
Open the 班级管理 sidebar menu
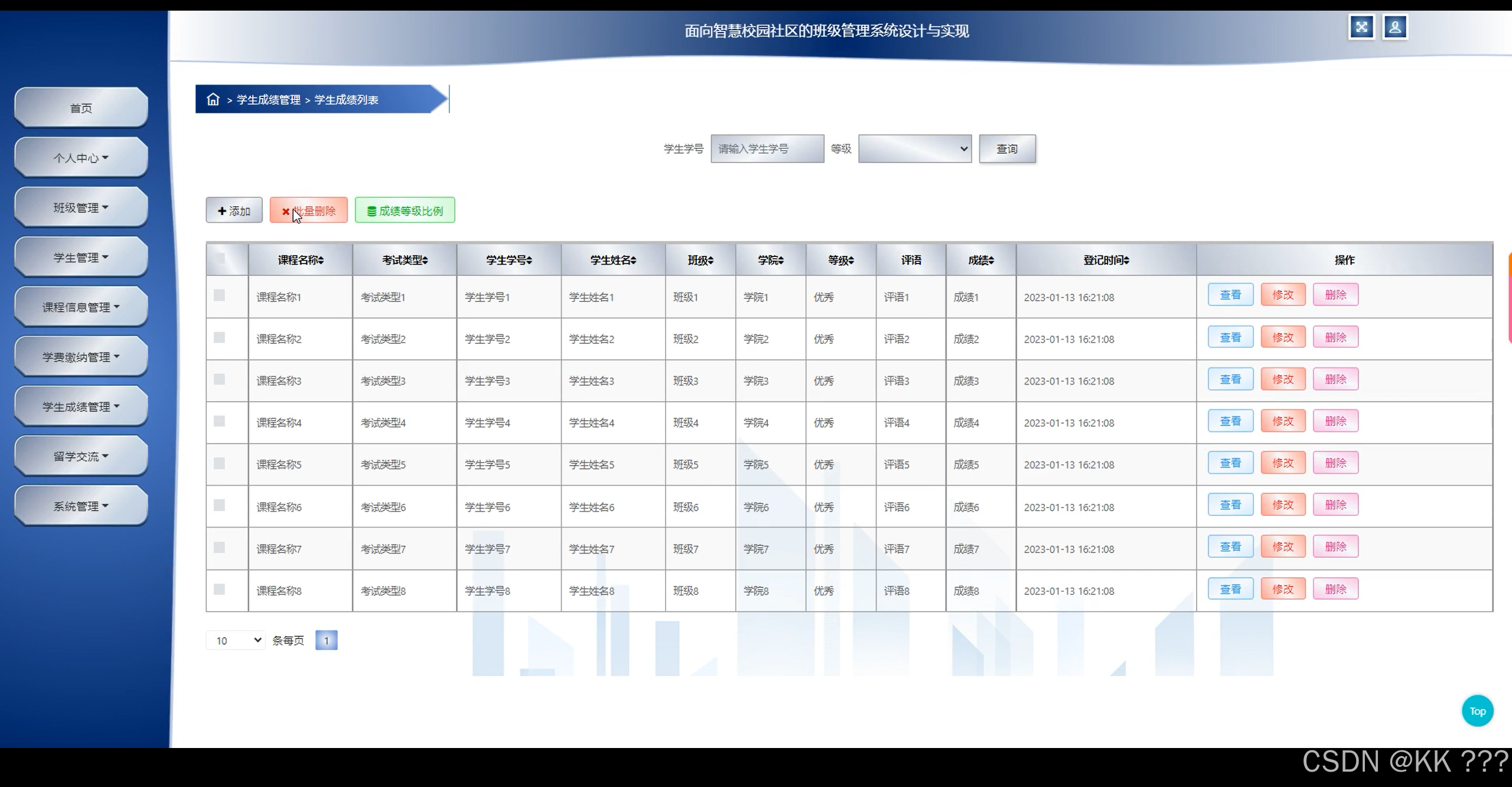pos(80,207)
